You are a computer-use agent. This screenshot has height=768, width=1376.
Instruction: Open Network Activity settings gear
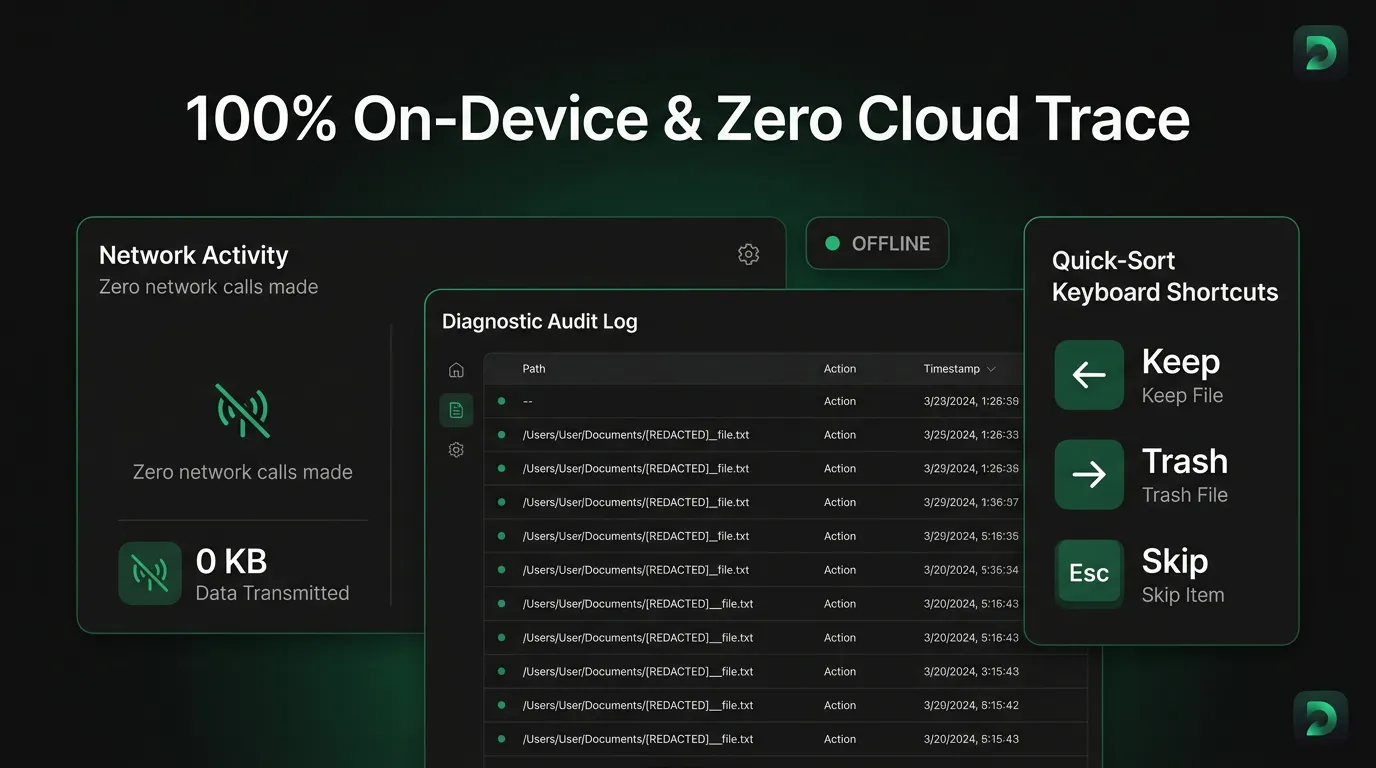(748, 254)
